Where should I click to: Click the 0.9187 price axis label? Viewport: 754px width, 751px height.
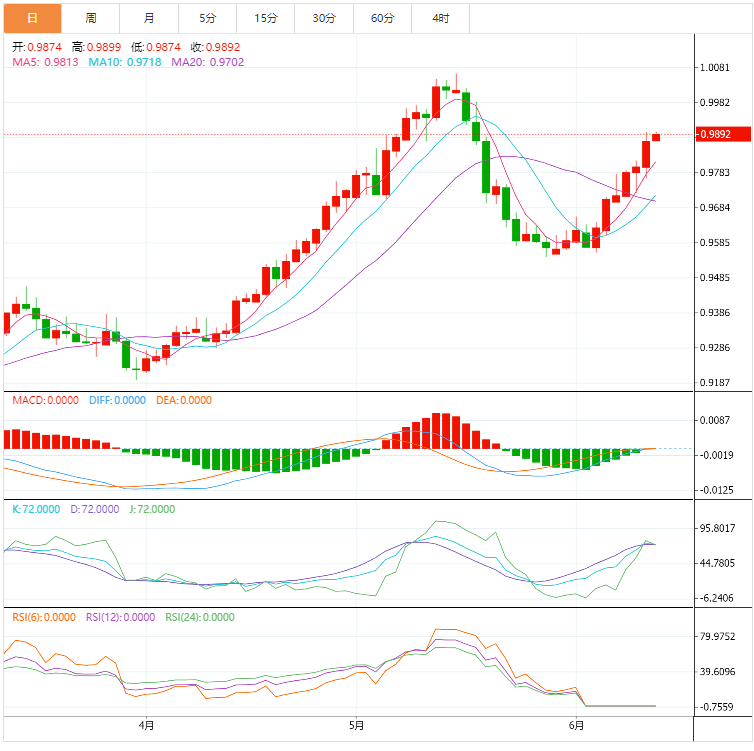coord(715,383)
